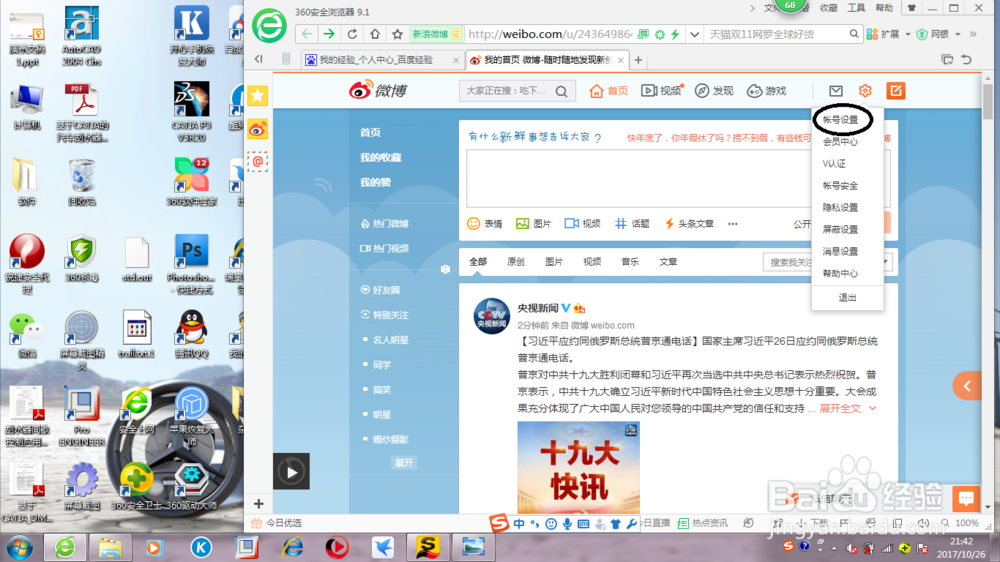
Task: Open Weibo message envelope icon
Action: (835, 91)
